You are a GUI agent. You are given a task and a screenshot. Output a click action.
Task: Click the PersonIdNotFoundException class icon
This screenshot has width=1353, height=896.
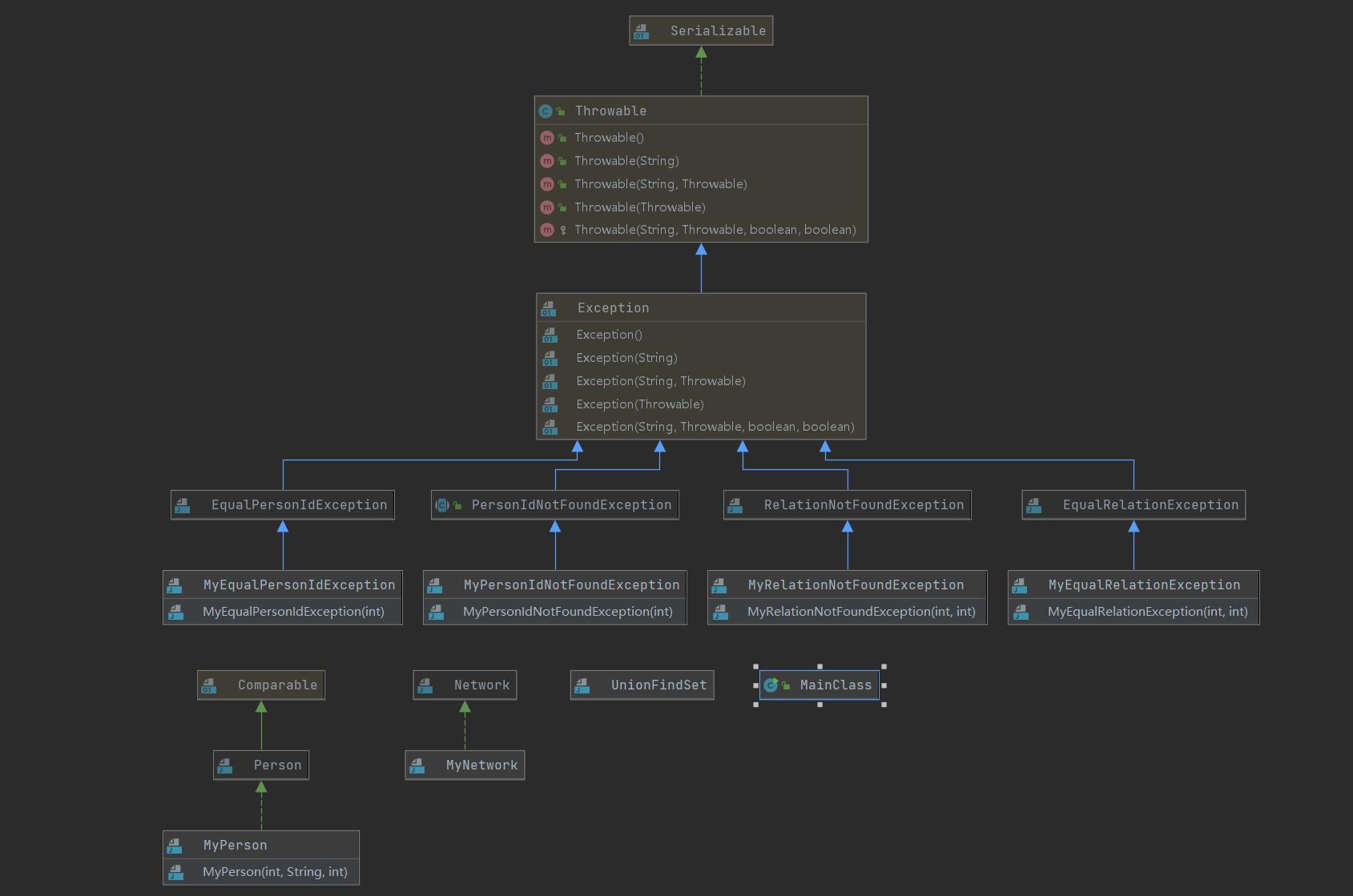coord(441,505)
